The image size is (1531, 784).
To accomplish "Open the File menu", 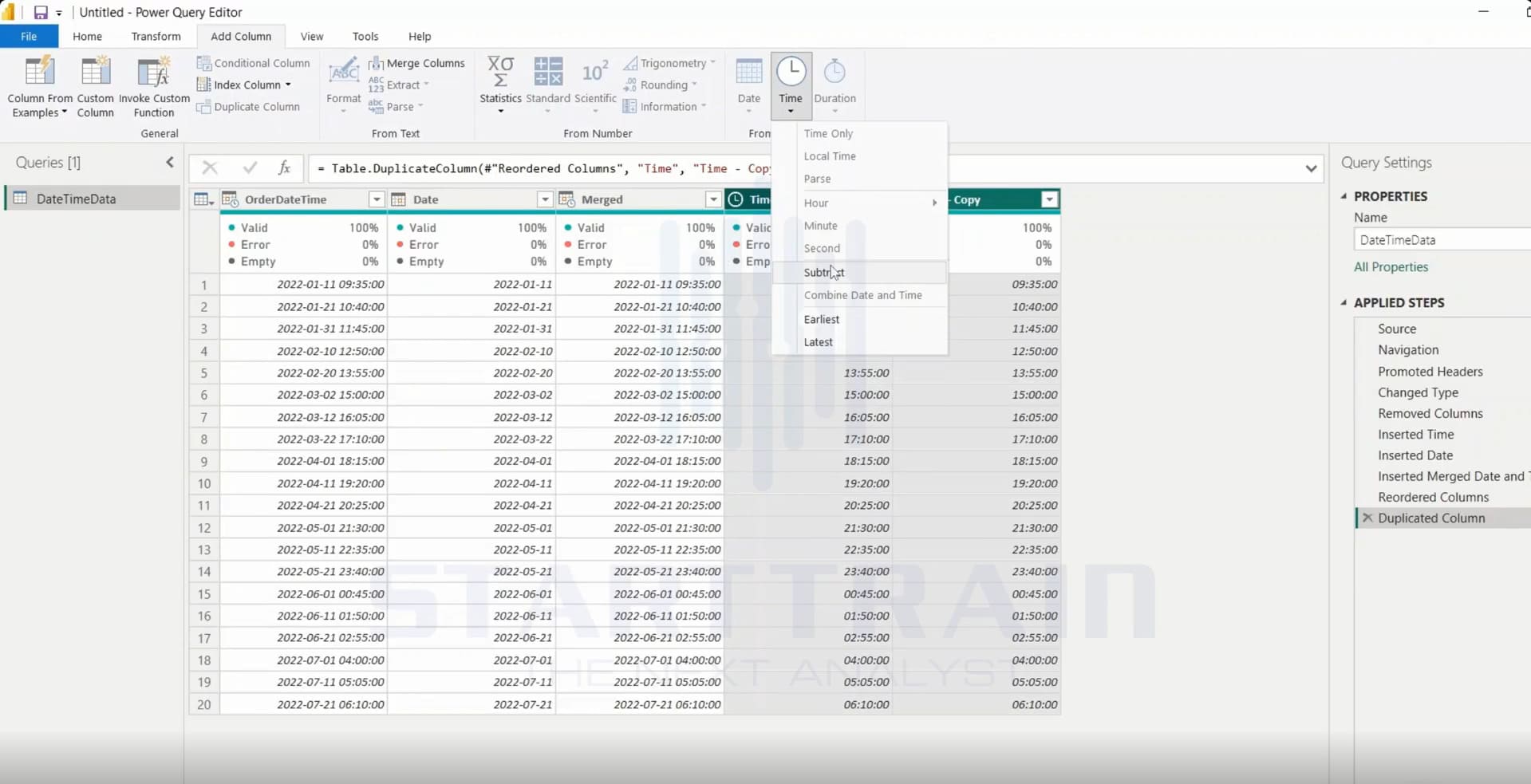I will (29, 37).
